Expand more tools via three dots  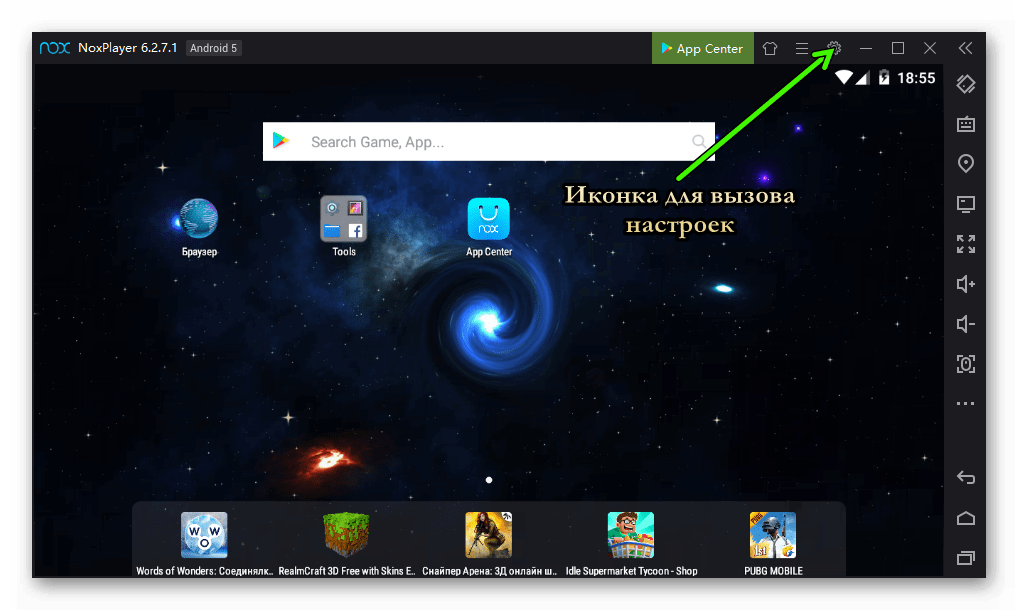[965, 404]
